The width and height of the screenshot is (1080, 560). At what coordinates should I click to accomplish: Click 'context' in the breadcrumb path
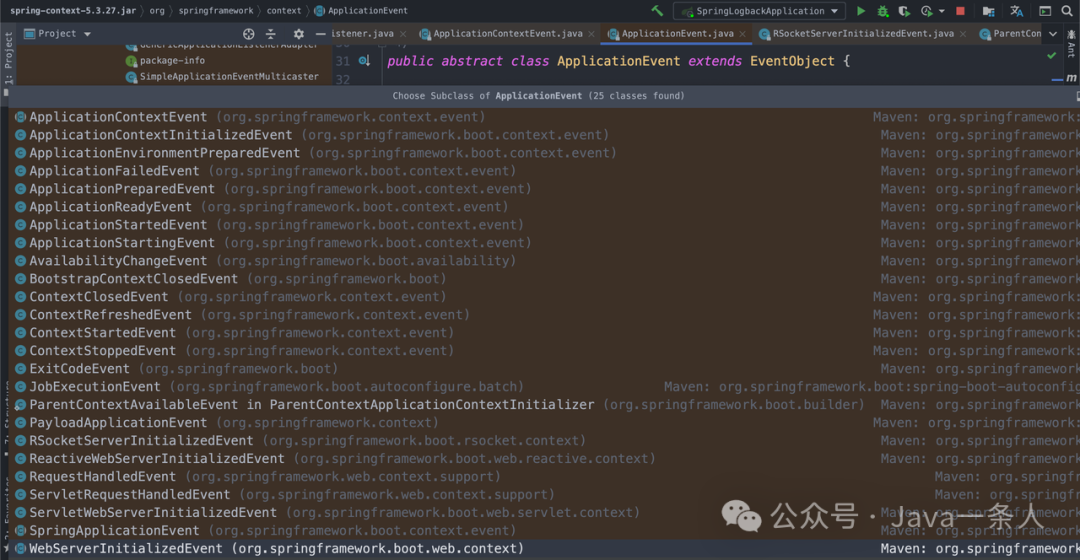pyautogui.click(x=284, y=11)
